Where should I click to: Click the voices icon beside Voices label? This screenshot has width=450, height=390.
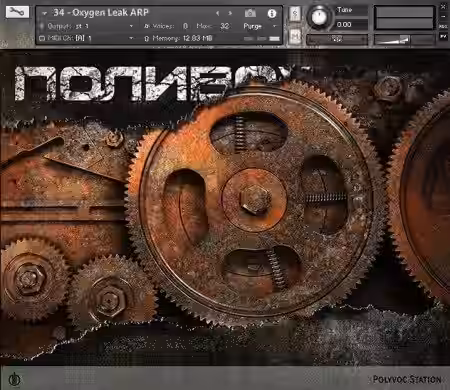(147, 26)
